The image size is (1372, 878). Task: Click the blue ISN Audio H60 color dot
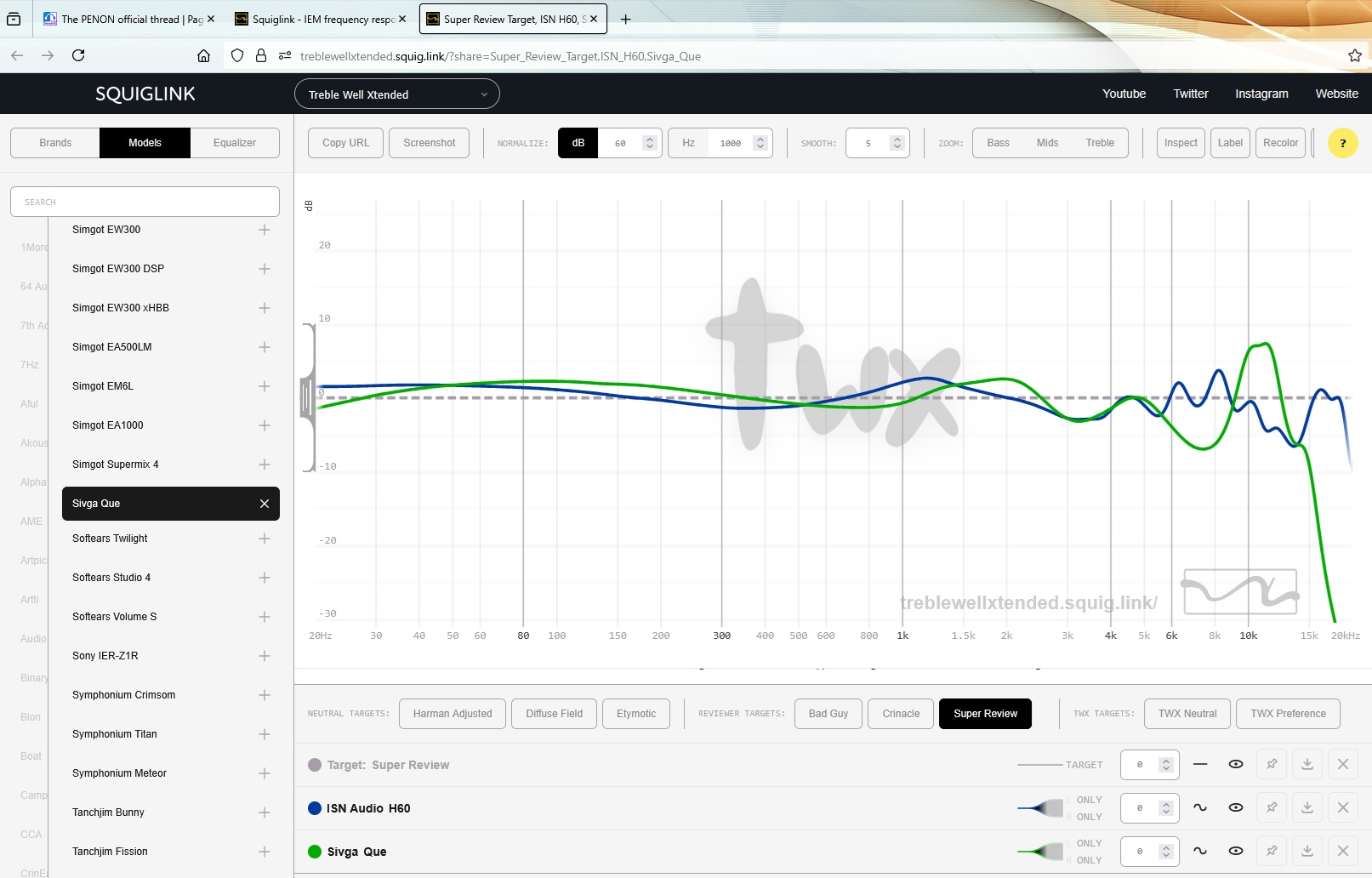point(315,808)
